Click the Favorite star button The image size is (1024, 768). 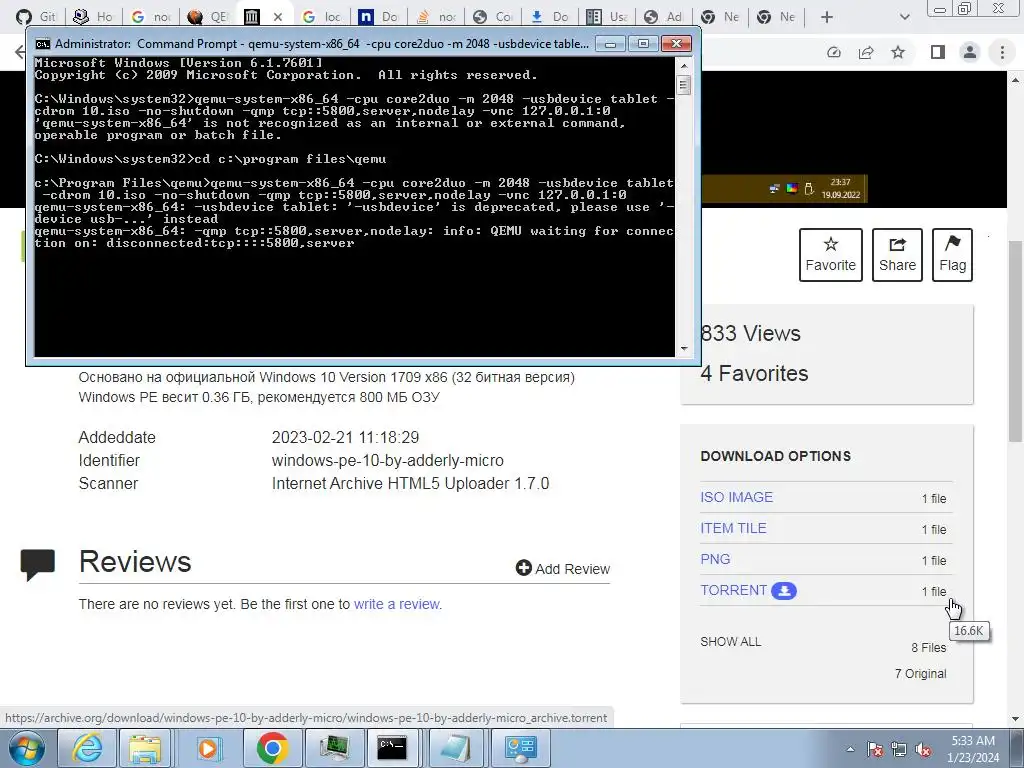831,255
